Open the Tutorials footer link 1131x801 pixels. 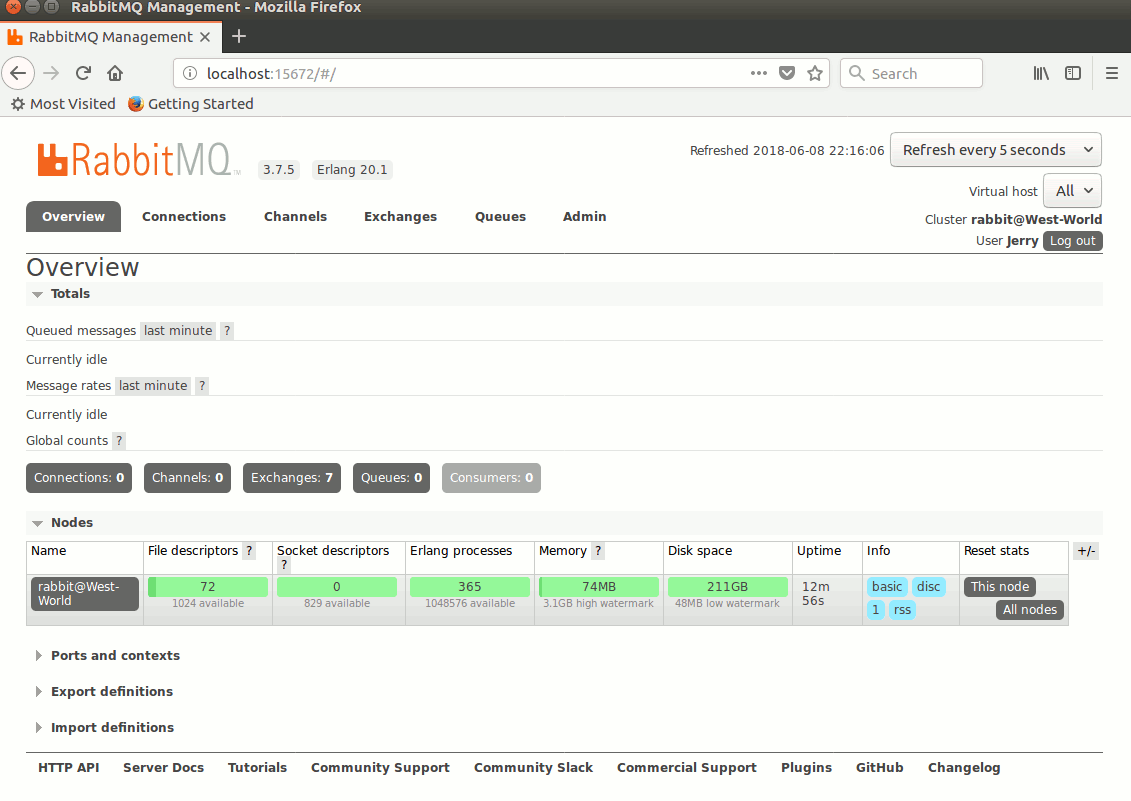pos(258,767)
